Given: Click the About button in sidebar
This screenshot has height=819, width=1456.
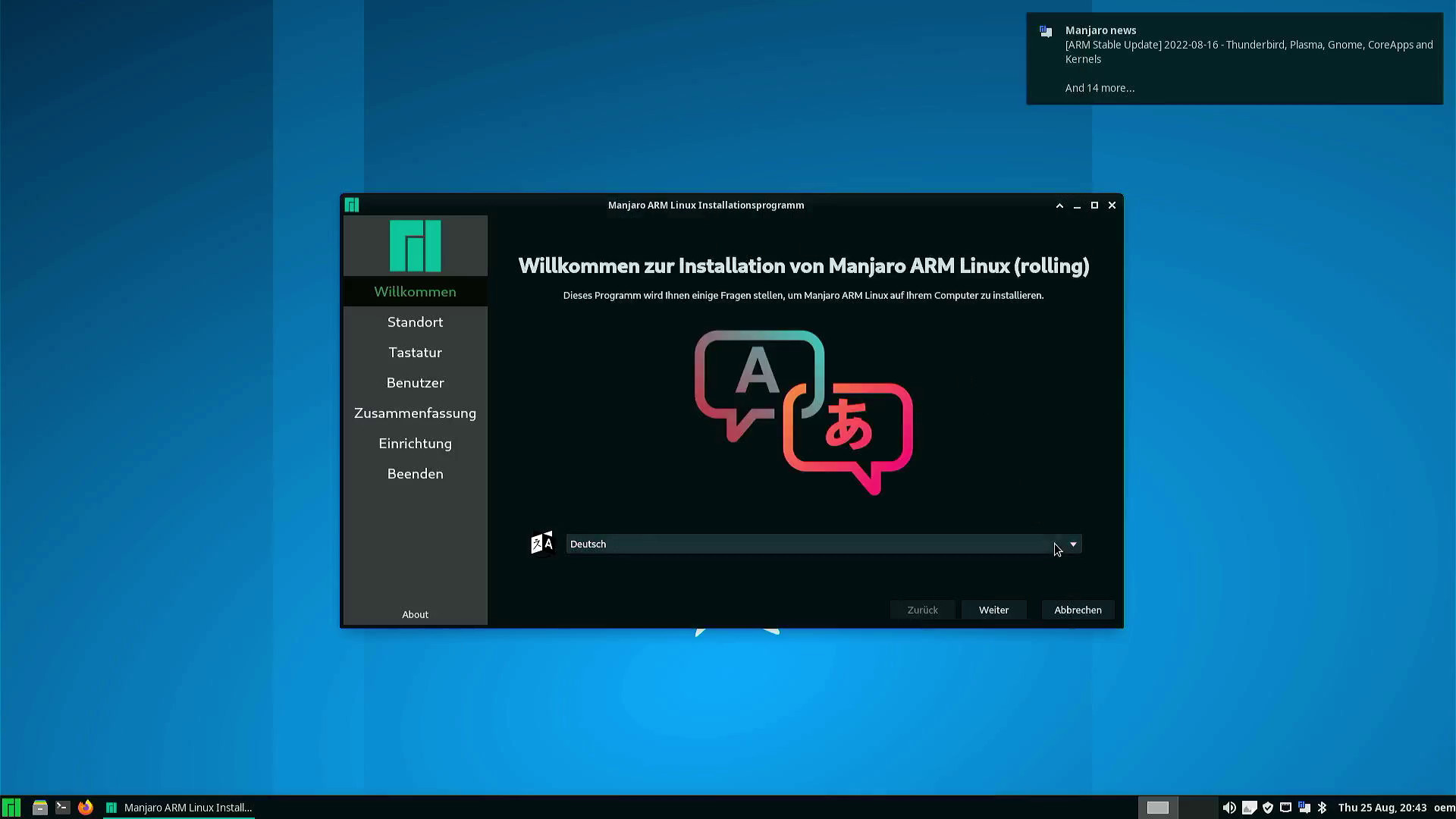Looking at the screenshot, I should coord(415,614).
